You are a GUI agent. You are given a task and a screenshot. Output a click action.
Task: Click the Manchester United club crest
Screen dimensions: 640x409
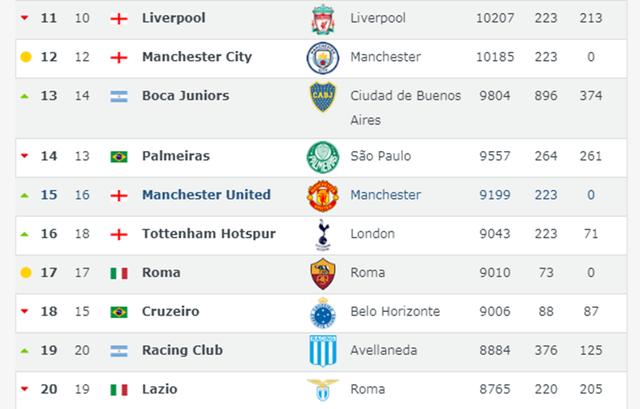322,195
